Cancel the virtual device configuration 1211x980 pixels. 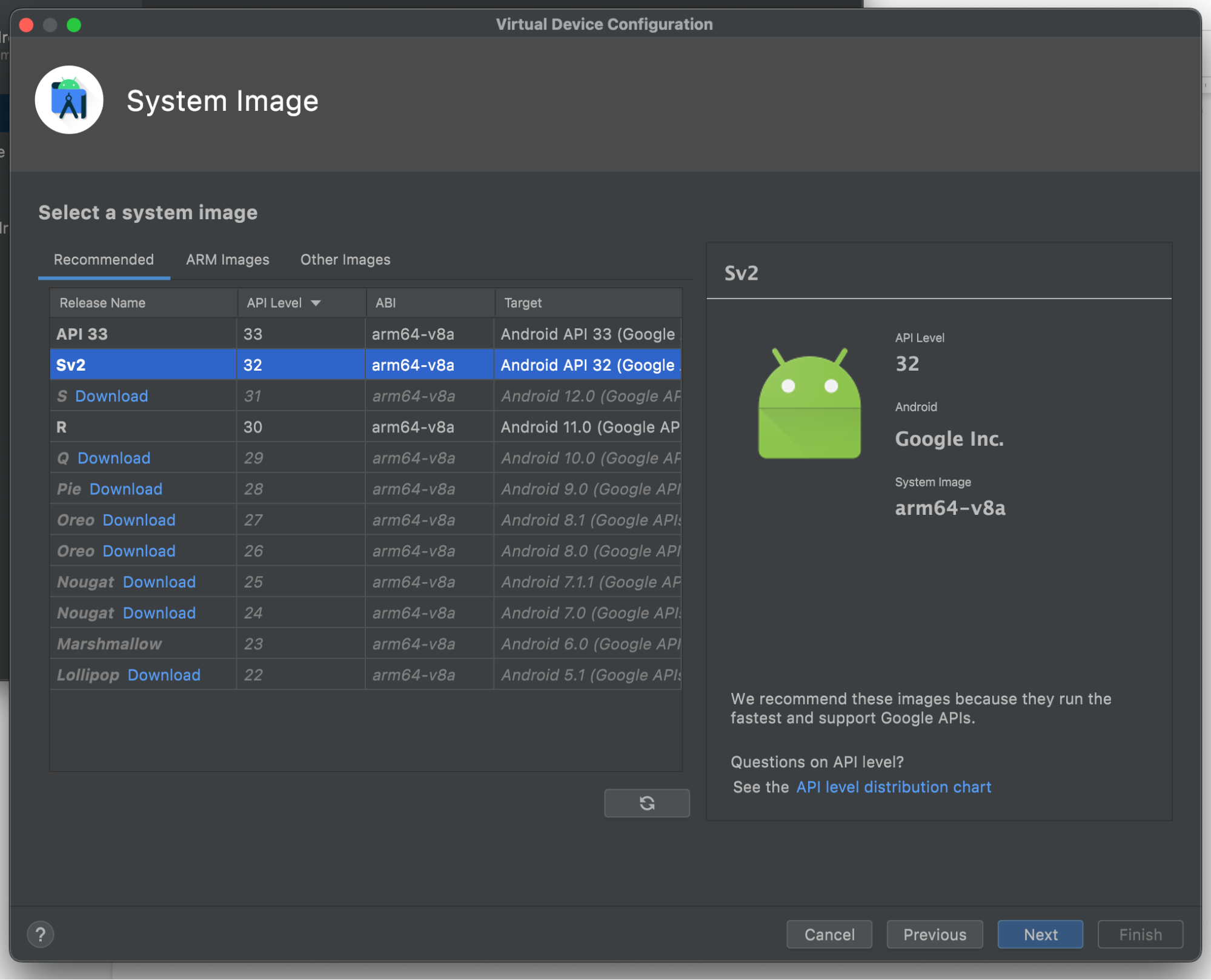point(829,934)
